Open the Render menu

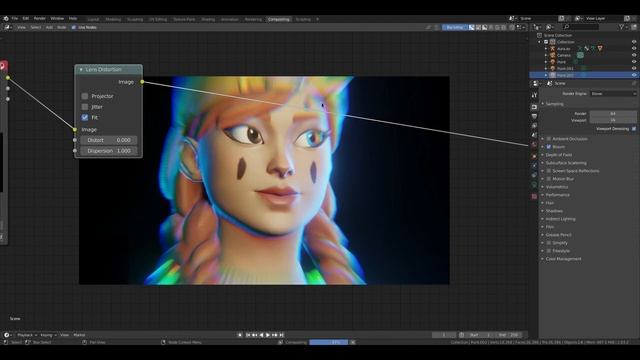point(40,19)
